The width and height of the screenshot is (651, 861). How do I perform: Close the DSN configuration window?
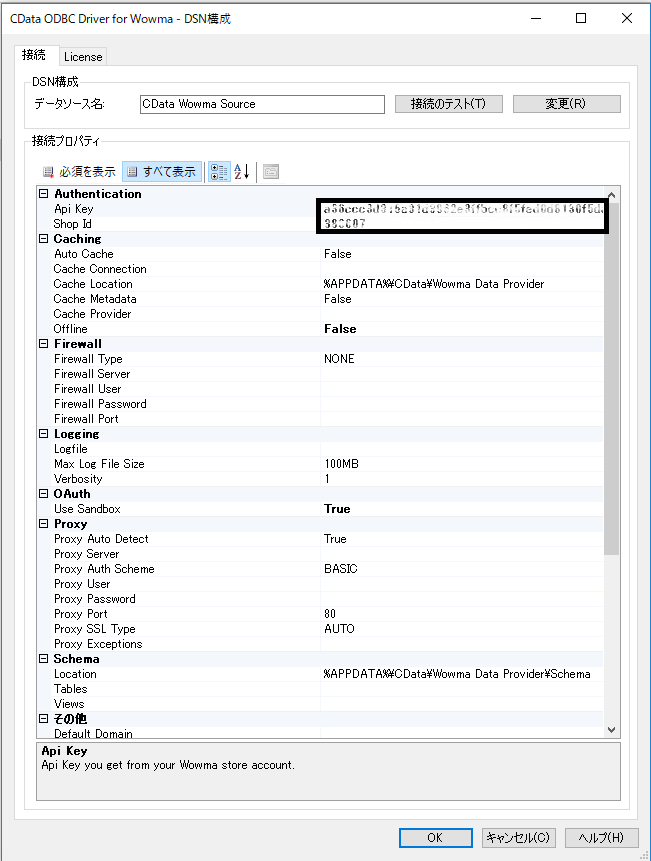coord(626,19)
